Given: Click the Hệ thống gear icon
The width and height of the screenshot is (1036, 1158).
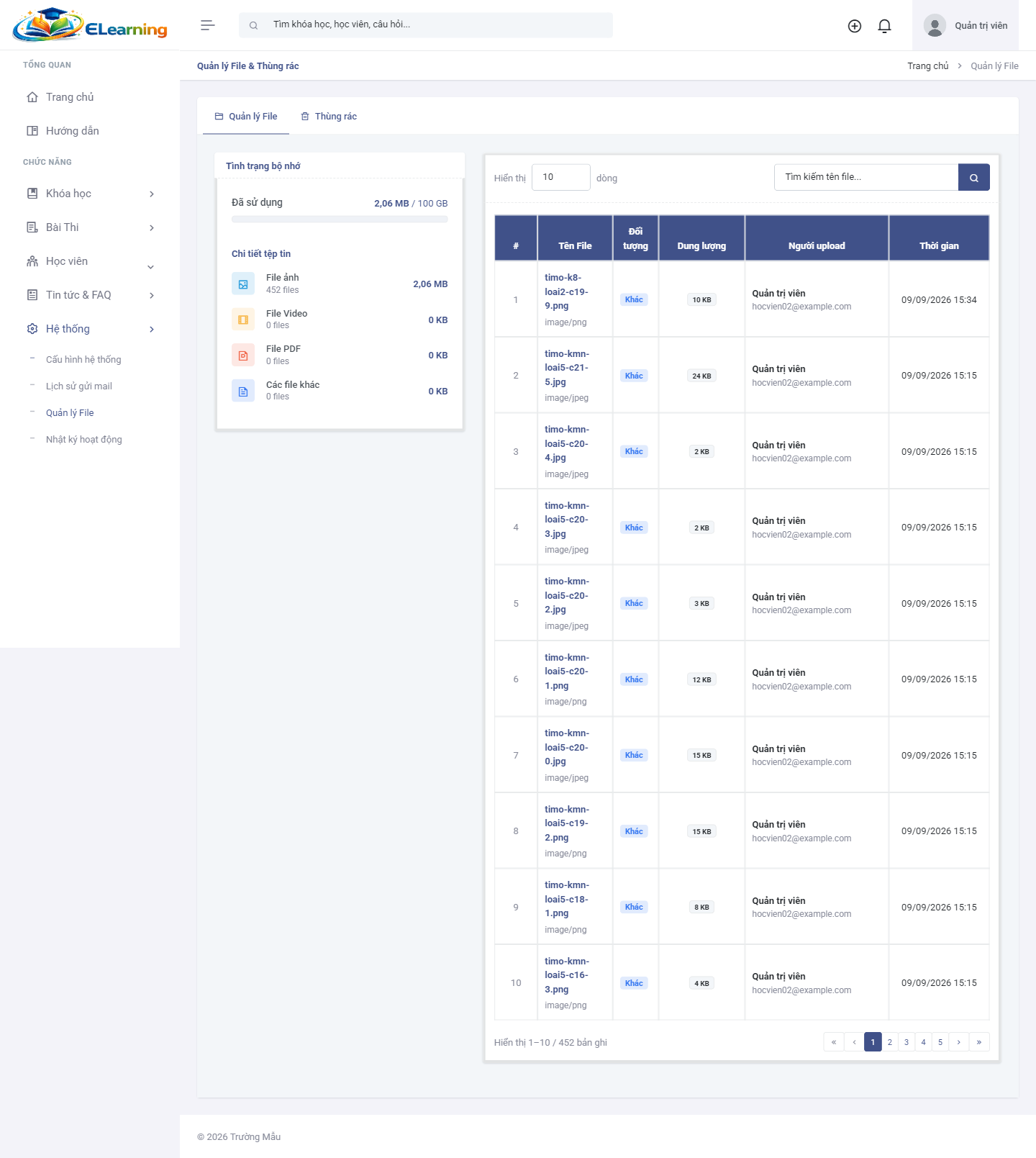Looking at the screenshot, I should click(32, 329).
